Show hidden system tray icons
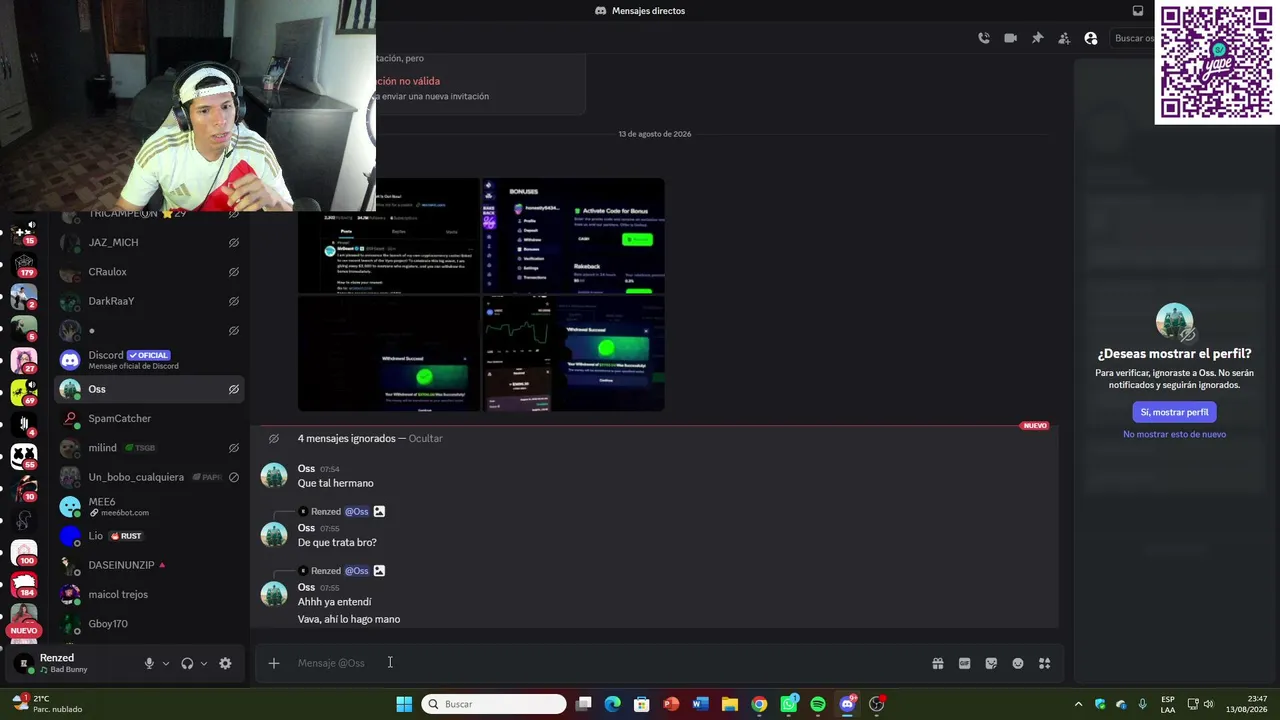Viewport: 1280px width, 720px height. [x=1078, y=704]
